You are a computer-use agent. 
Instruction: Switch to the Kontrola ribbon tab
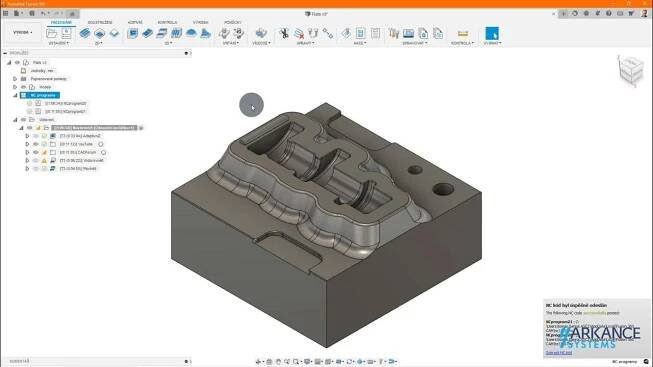point(167,22)
